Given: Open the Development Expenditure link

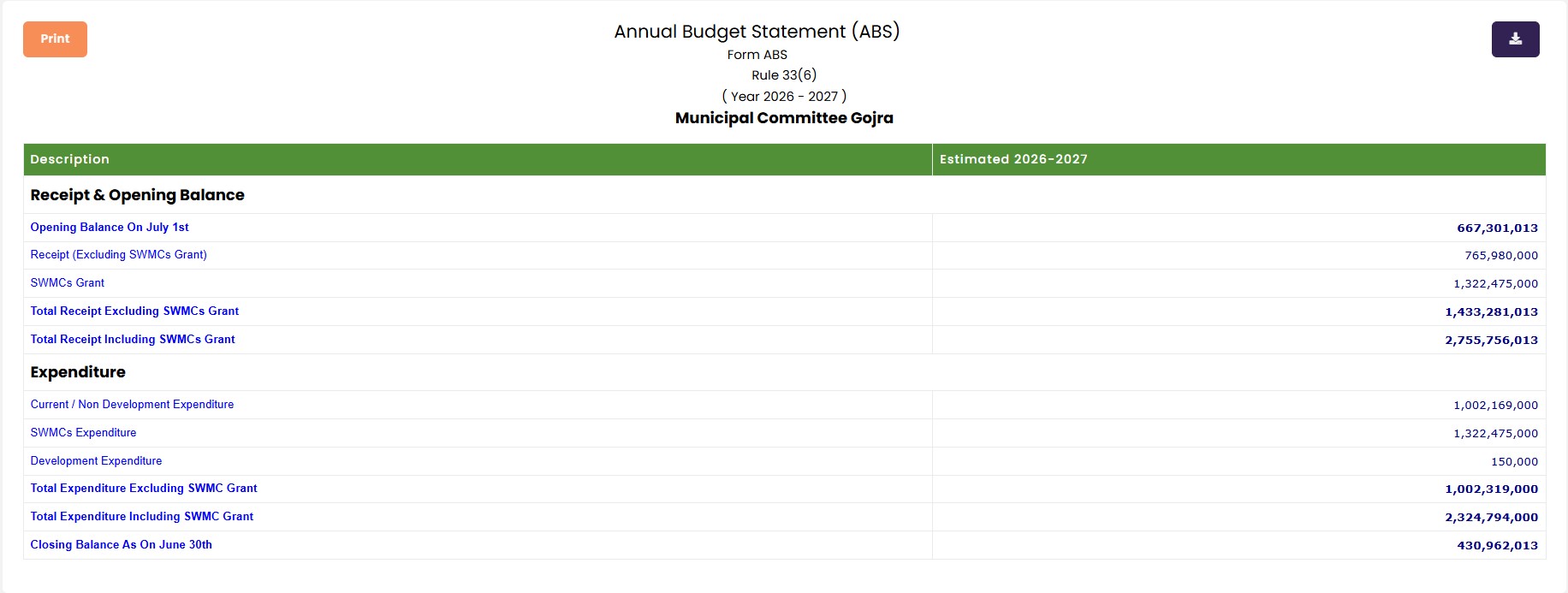Looking at the screenshot, I should (96, 461).
